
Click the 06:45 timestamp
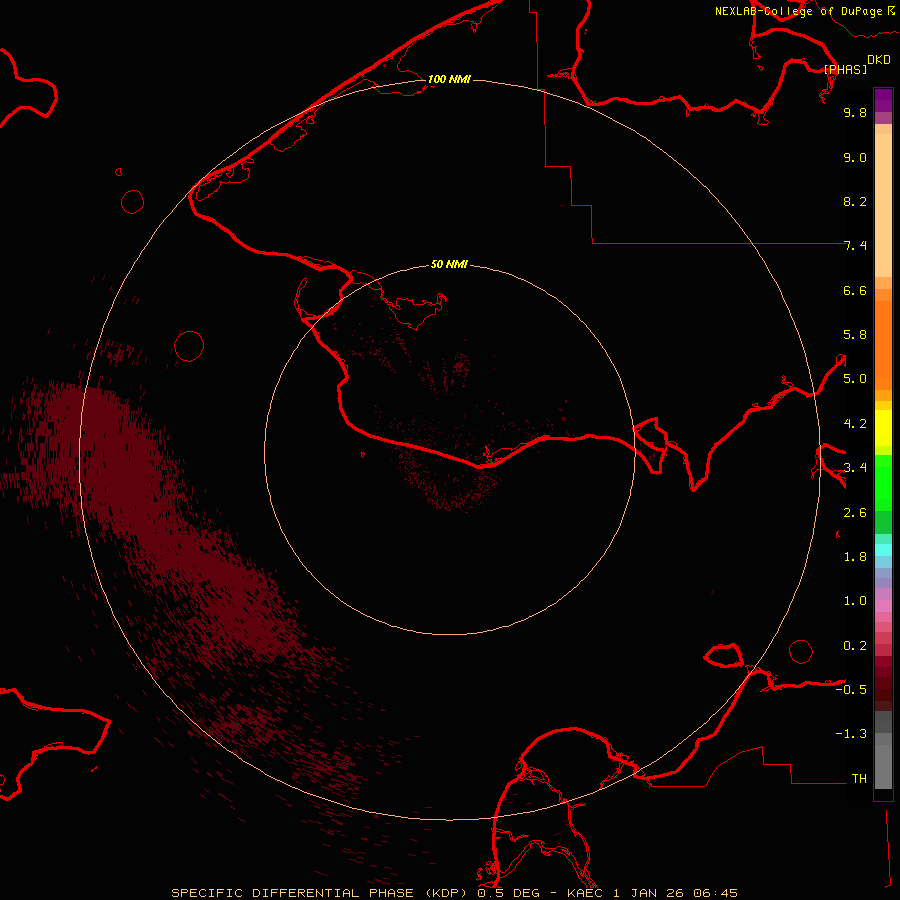(x=715, y=893)
